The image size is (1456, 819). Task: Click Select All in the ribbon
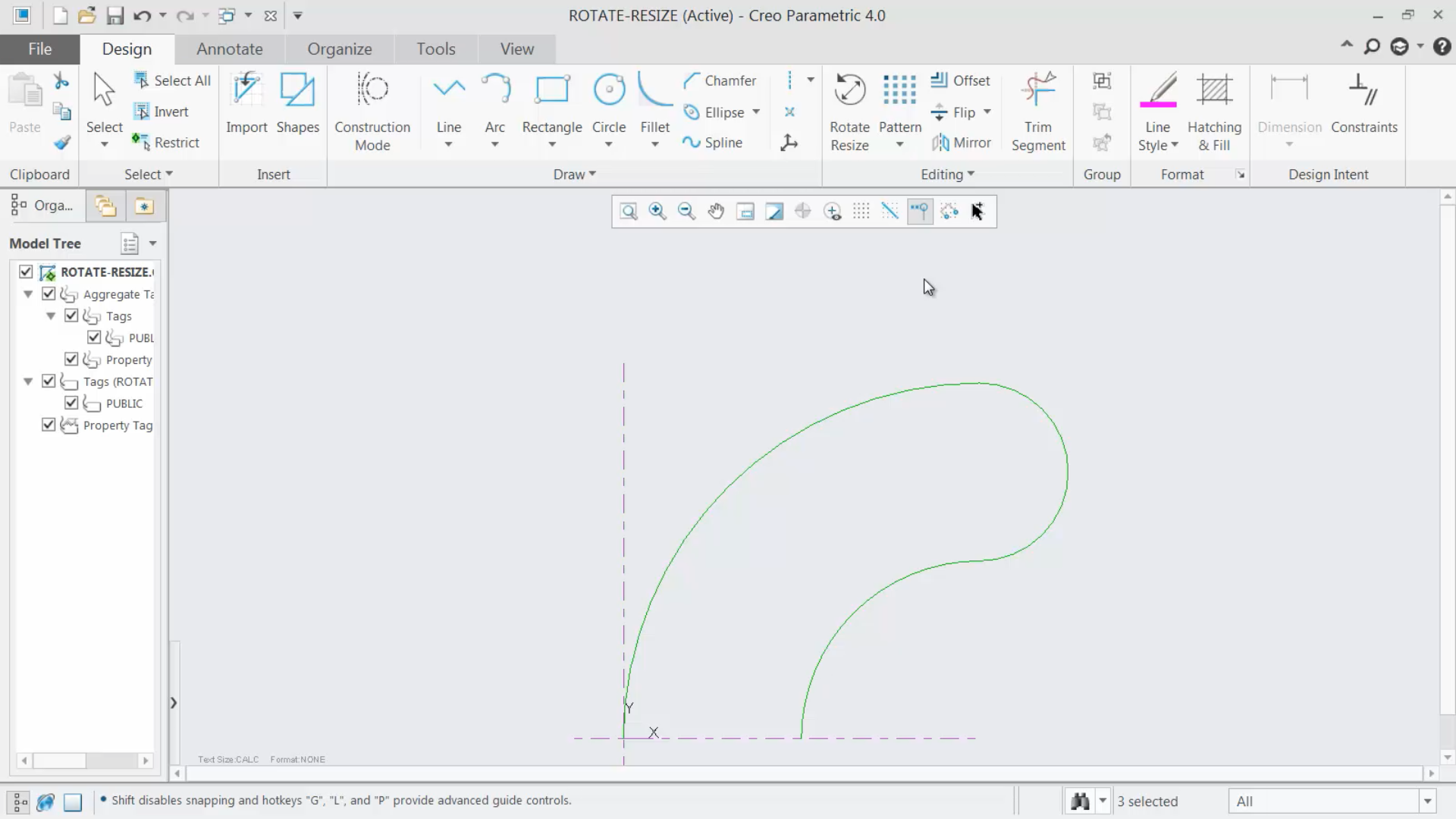[173, 80]
